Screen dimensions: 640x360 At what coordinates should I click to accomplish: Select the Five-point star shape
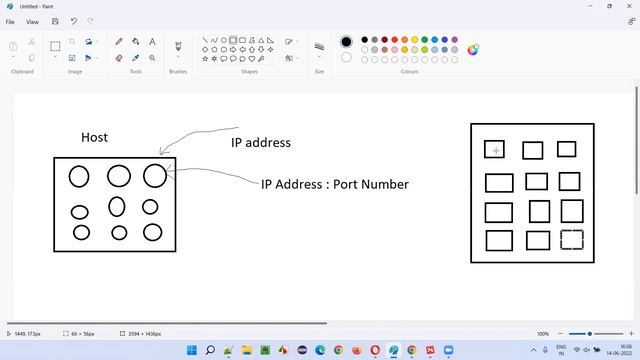tap(205, 59)
